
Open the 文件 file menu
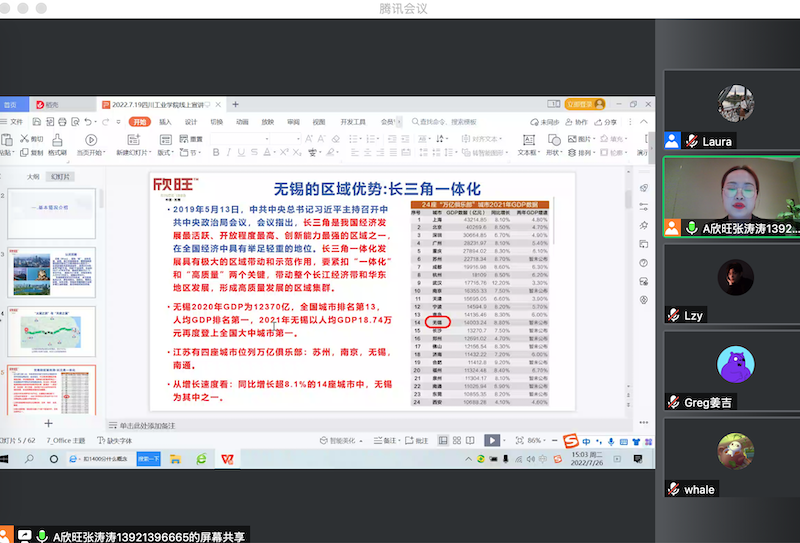coord(14,122)
